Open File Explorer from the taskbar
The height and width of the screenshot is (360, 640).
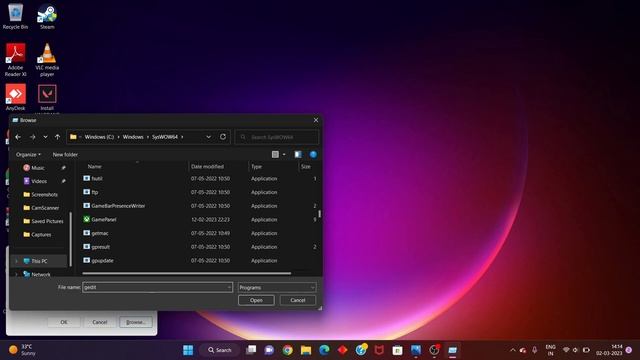(306, 350)
